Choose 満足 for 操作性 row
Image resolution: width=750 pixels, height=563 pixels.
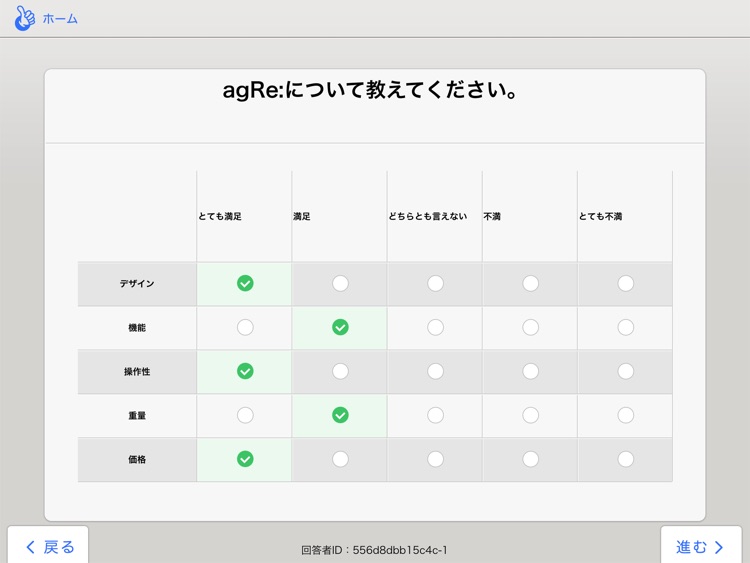(340, 372)
